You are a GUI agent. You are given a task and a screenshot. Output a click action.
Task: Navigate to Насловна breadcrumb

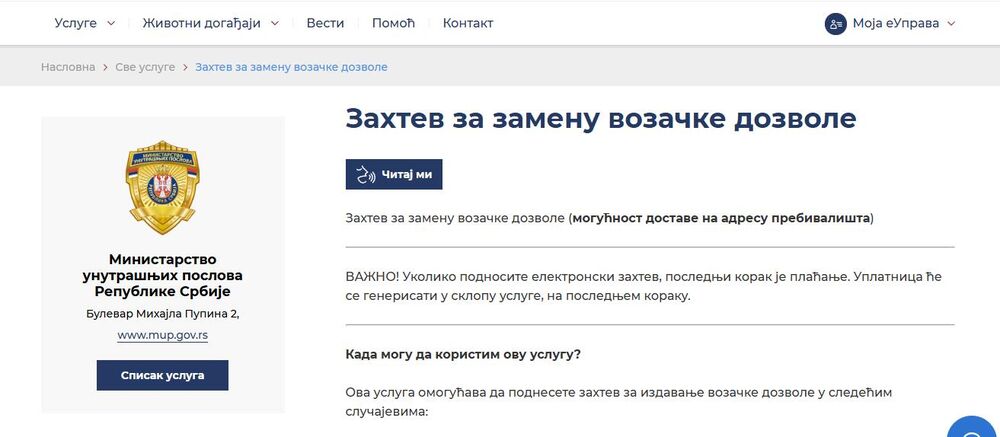click(68, 67)
